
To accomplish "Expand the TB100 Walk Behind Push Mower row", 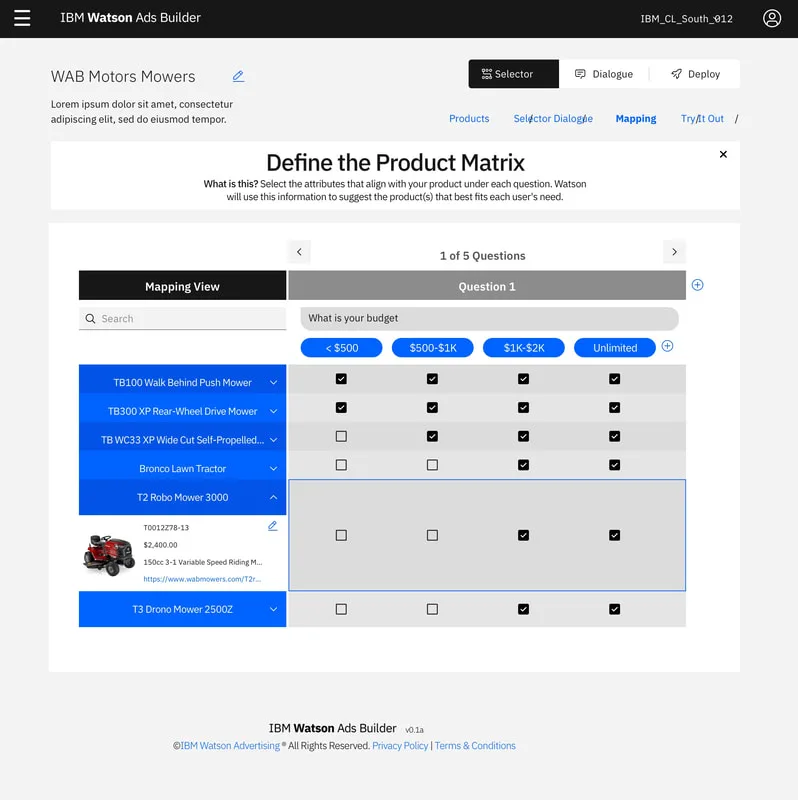I will (273, 383).
